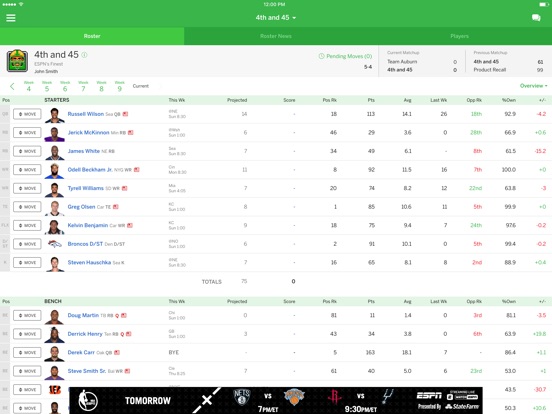The image size is (552, 414).
Task: Switch to the Players tab
Action: point(459,36)
